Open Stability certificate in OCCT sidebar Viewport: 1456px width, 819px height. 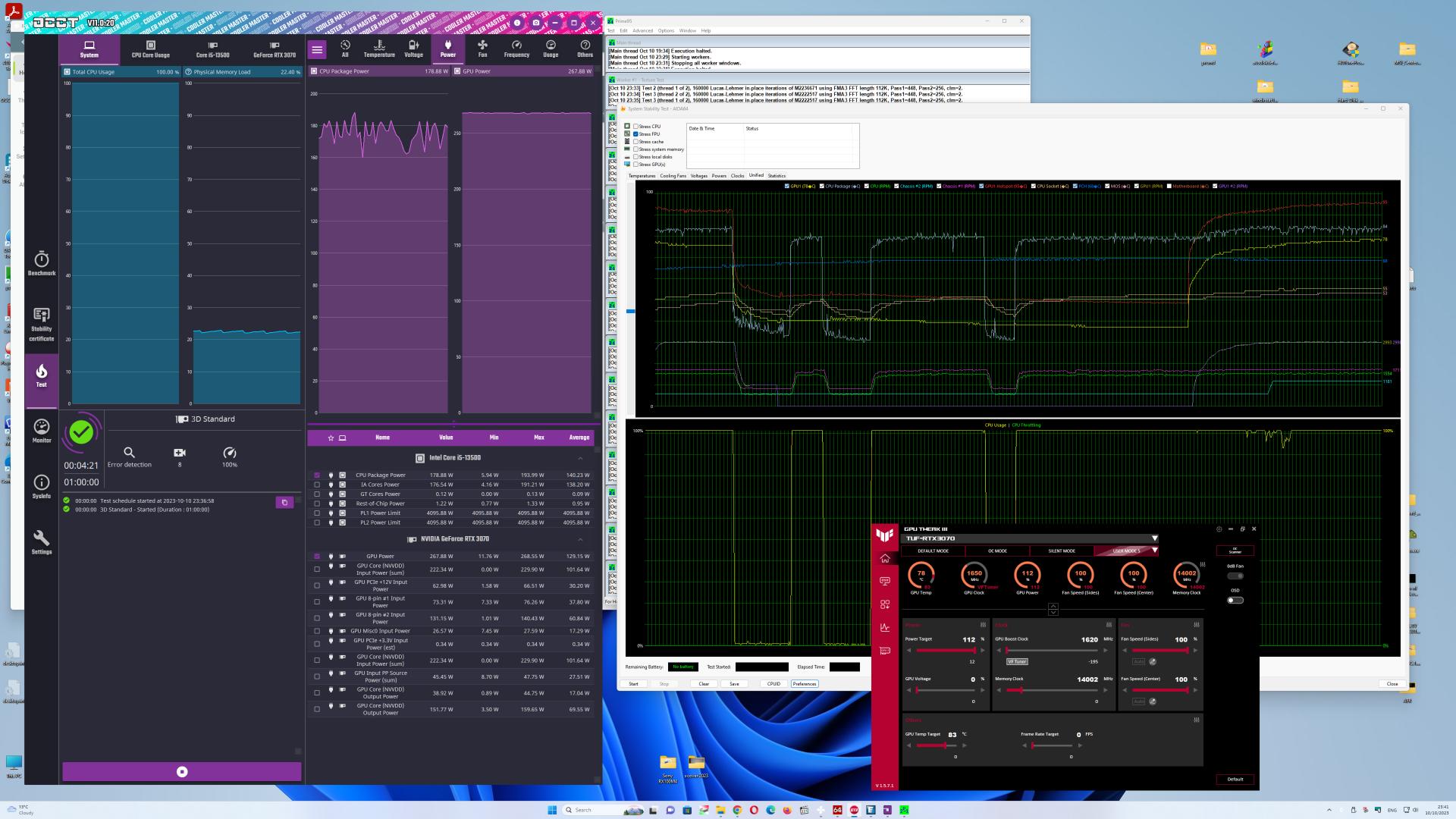tap(42, 324)
